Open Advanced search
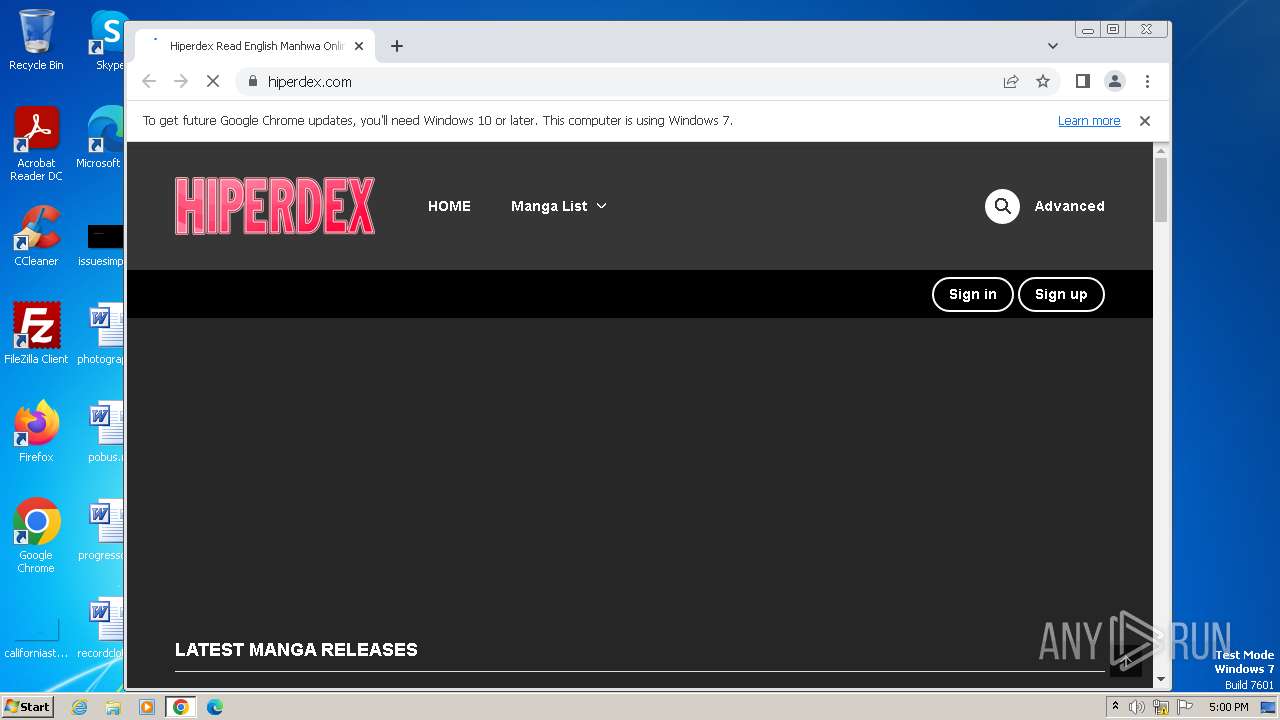The width and height of the screenshot is (1280, 720). pos(1069,206)
